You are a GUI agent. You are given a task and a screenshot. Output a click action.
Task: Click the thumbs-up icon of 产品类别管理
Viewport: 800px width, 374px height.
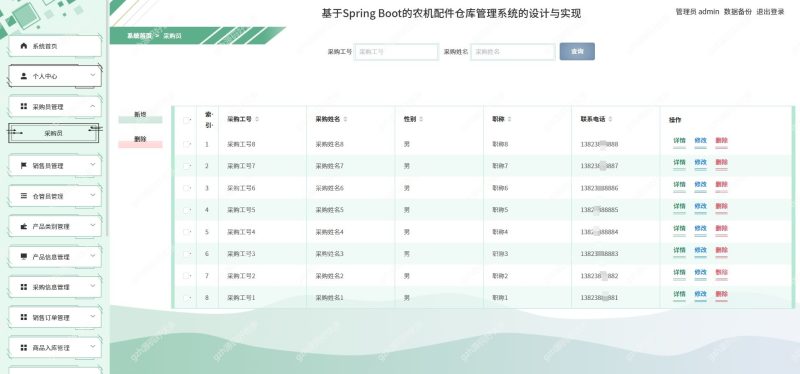point(23,226)
